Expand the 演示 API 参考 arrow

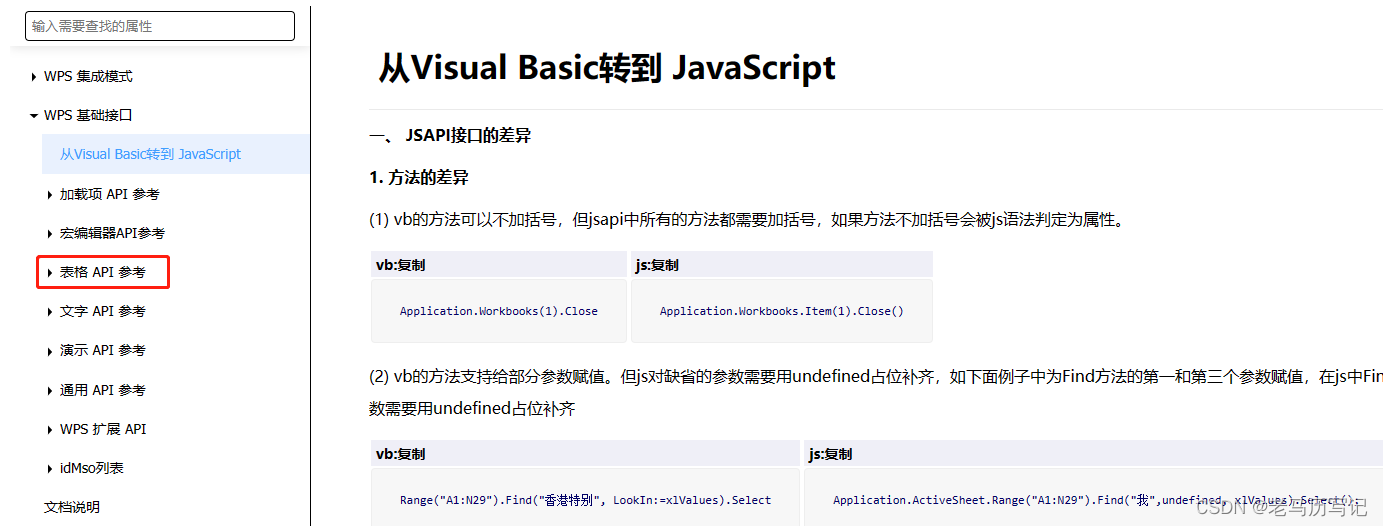50,351
